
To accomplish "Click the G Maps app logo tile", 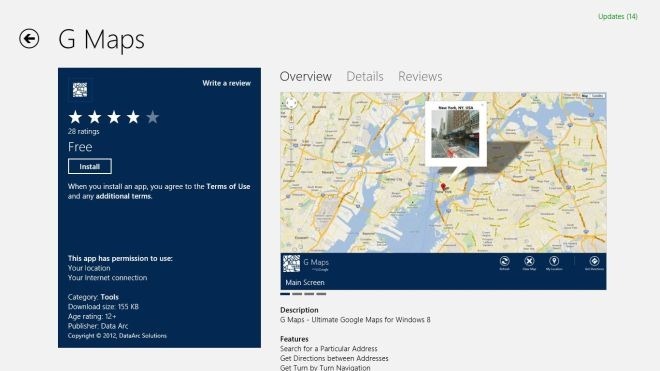I will [80, 90].
